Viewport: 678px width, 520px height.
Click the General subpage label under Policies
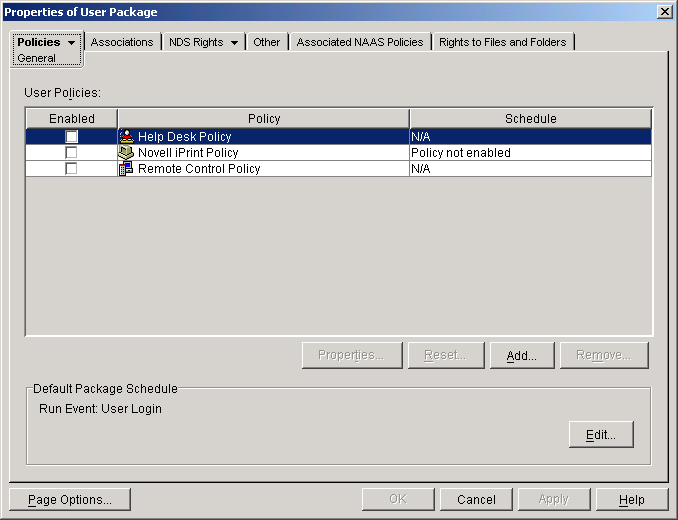[36, 58]
